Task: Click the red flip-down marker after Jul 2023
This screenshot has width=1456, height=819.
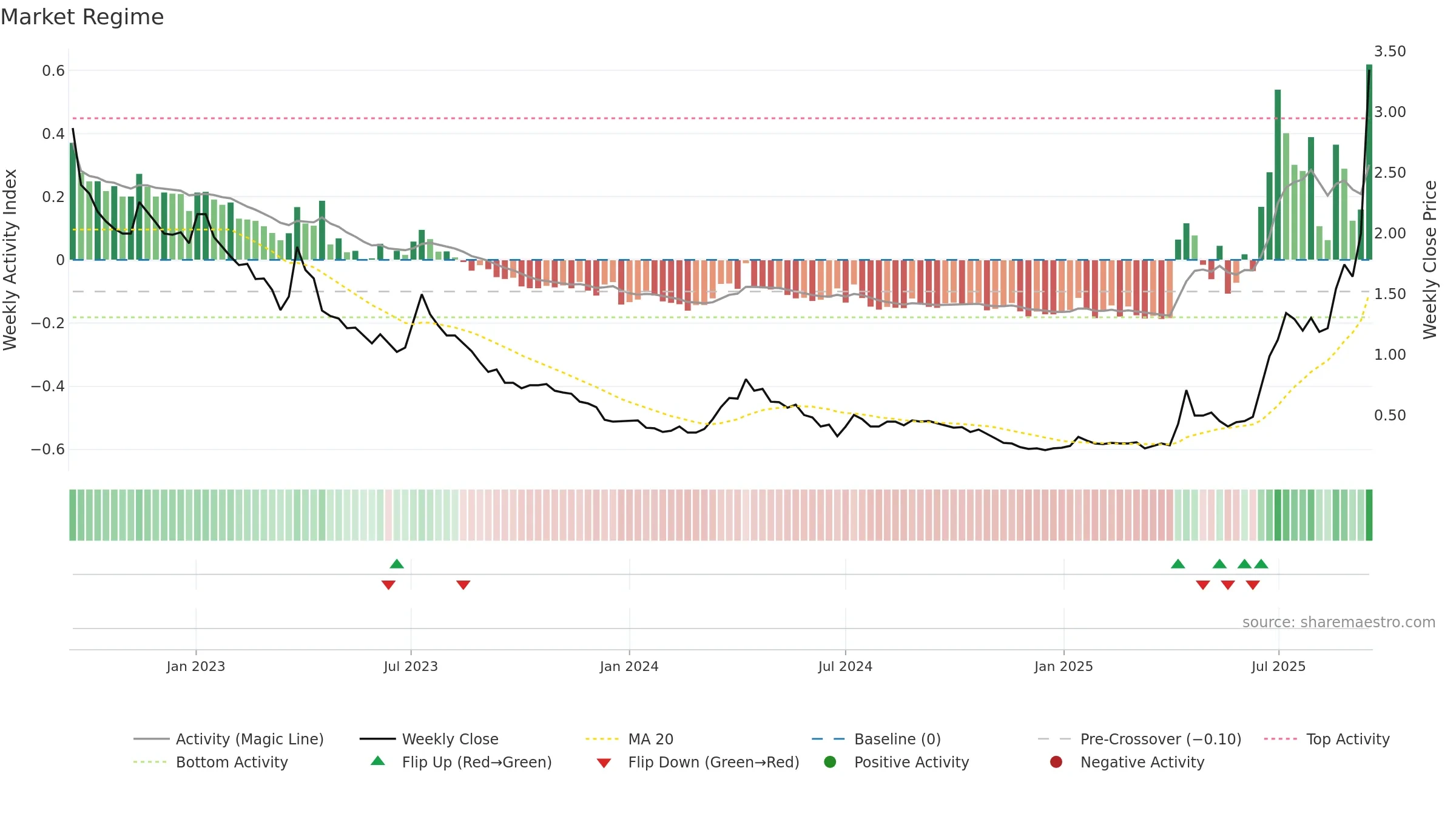Action: click(463, 585)
